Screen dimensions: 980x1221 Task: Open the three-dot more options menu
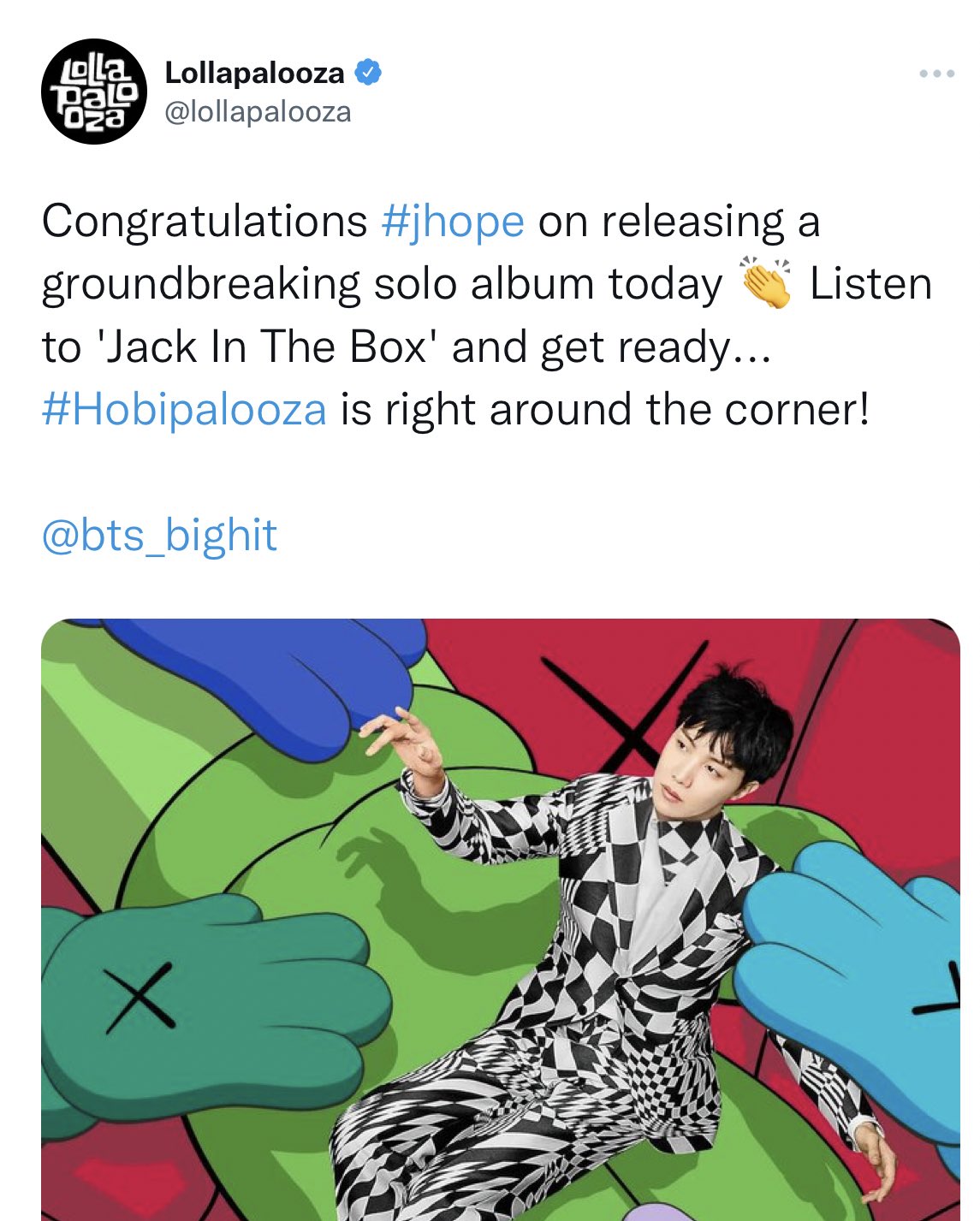[937, 74]
